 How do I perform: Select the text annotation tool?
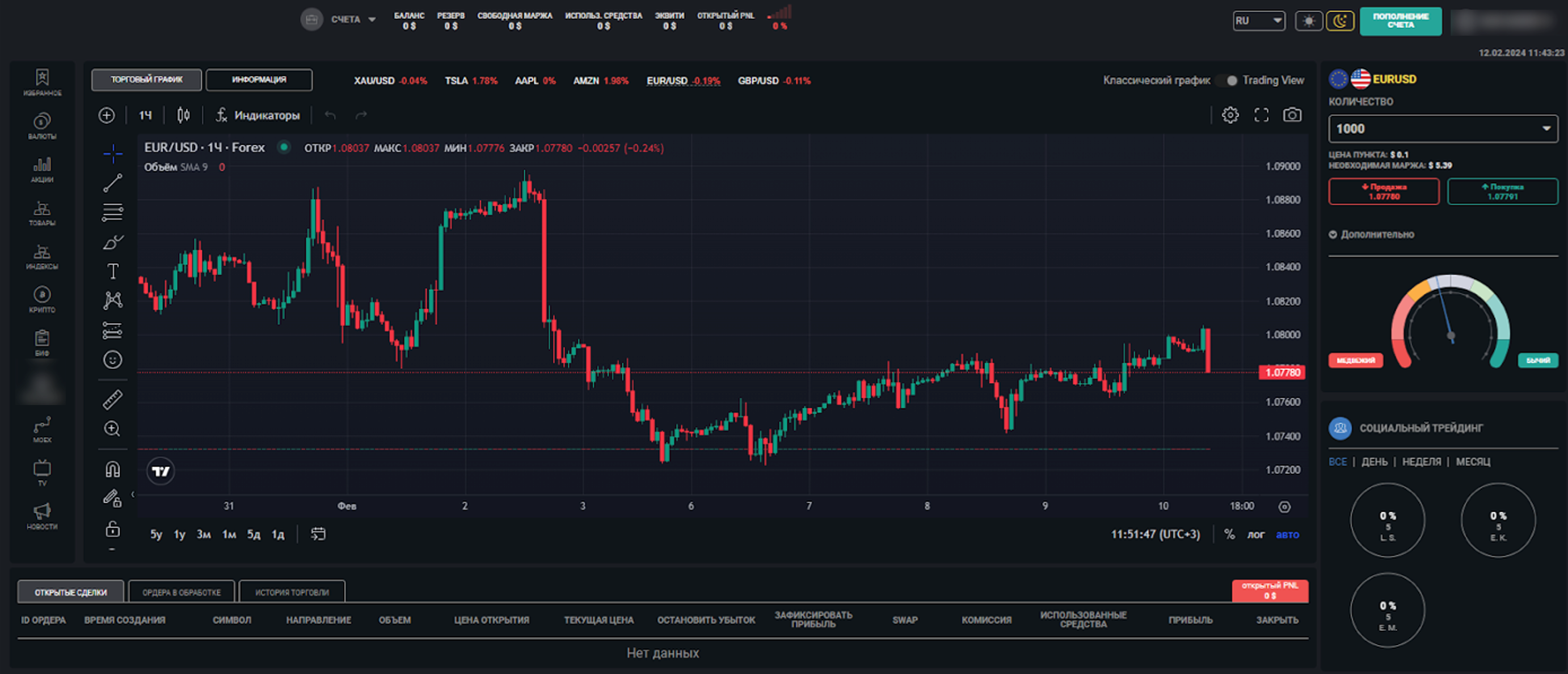113,271
